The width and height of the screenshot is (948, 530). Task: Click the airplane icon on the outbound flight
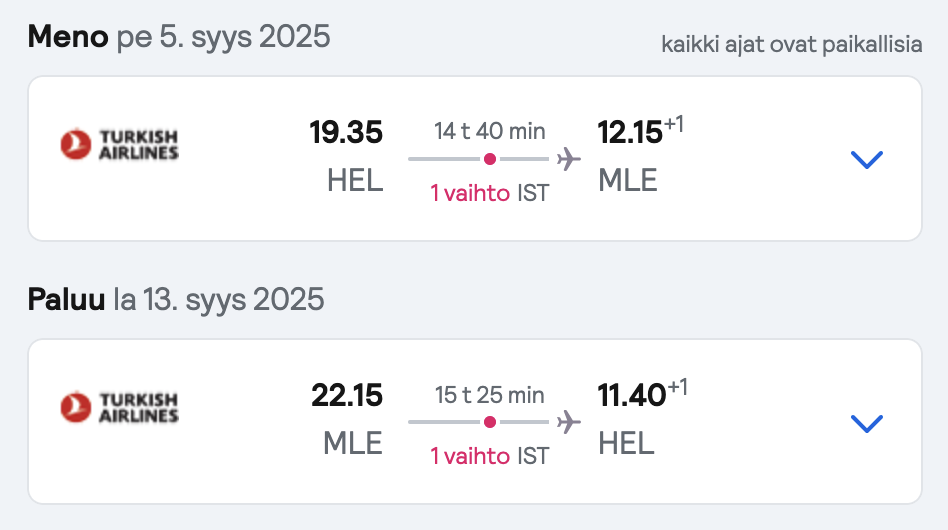click(568, 159)
